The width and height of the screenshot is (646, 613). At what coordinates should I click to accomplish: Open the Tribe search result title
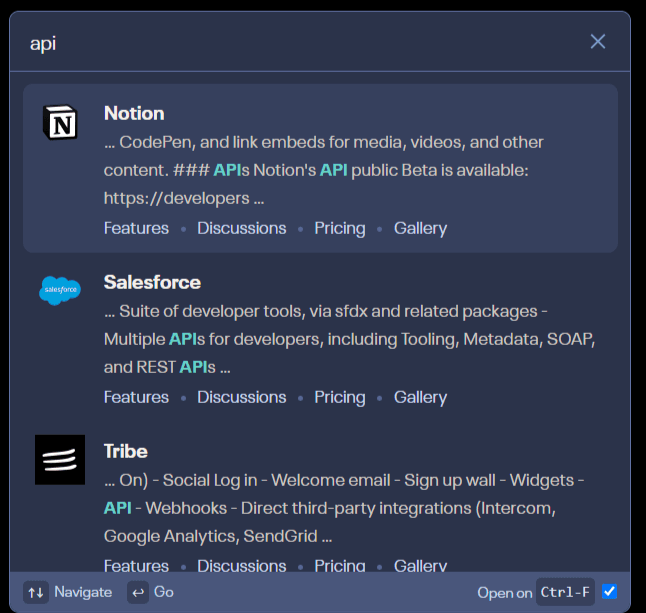pos(126,451)
